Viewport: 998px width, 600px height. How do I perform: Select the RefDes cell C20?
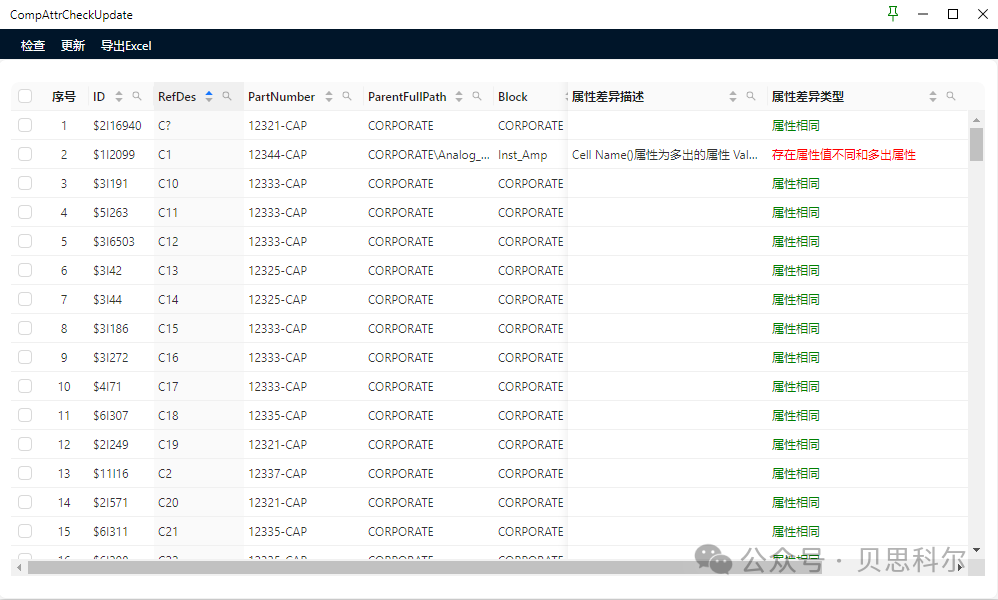[x=168, y=503]
